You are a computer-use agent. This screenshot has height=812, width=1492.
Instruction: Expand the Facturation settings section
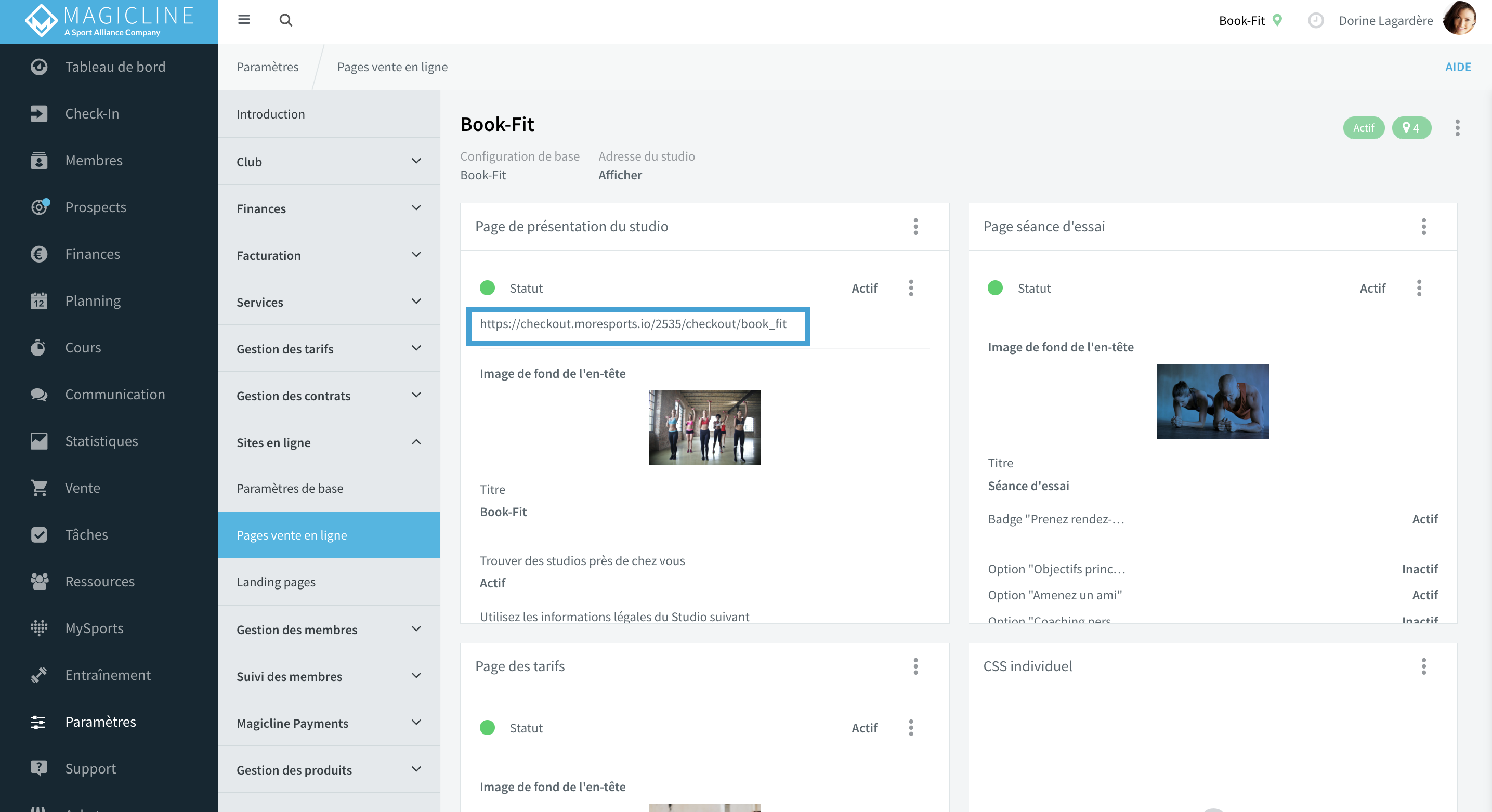[329, 255]
